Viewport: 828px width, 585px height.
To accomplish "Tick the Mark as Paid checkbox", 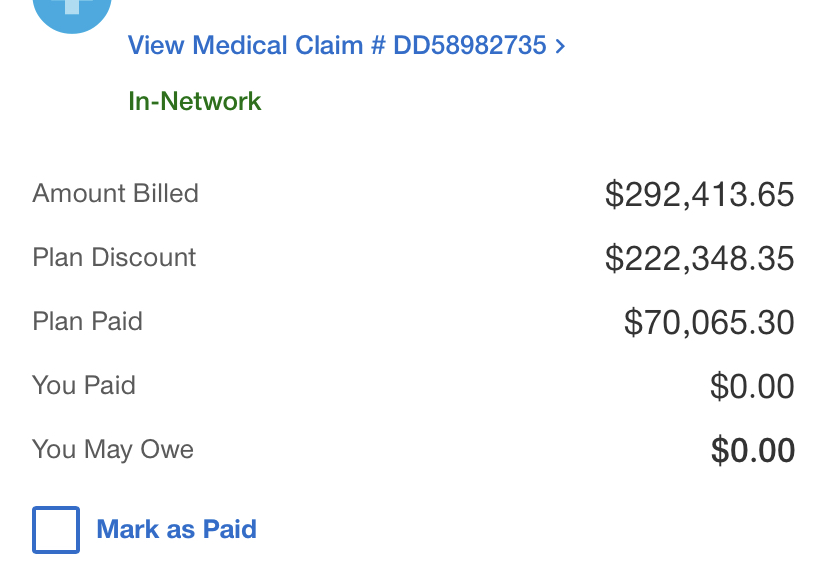I will (56, 530).
